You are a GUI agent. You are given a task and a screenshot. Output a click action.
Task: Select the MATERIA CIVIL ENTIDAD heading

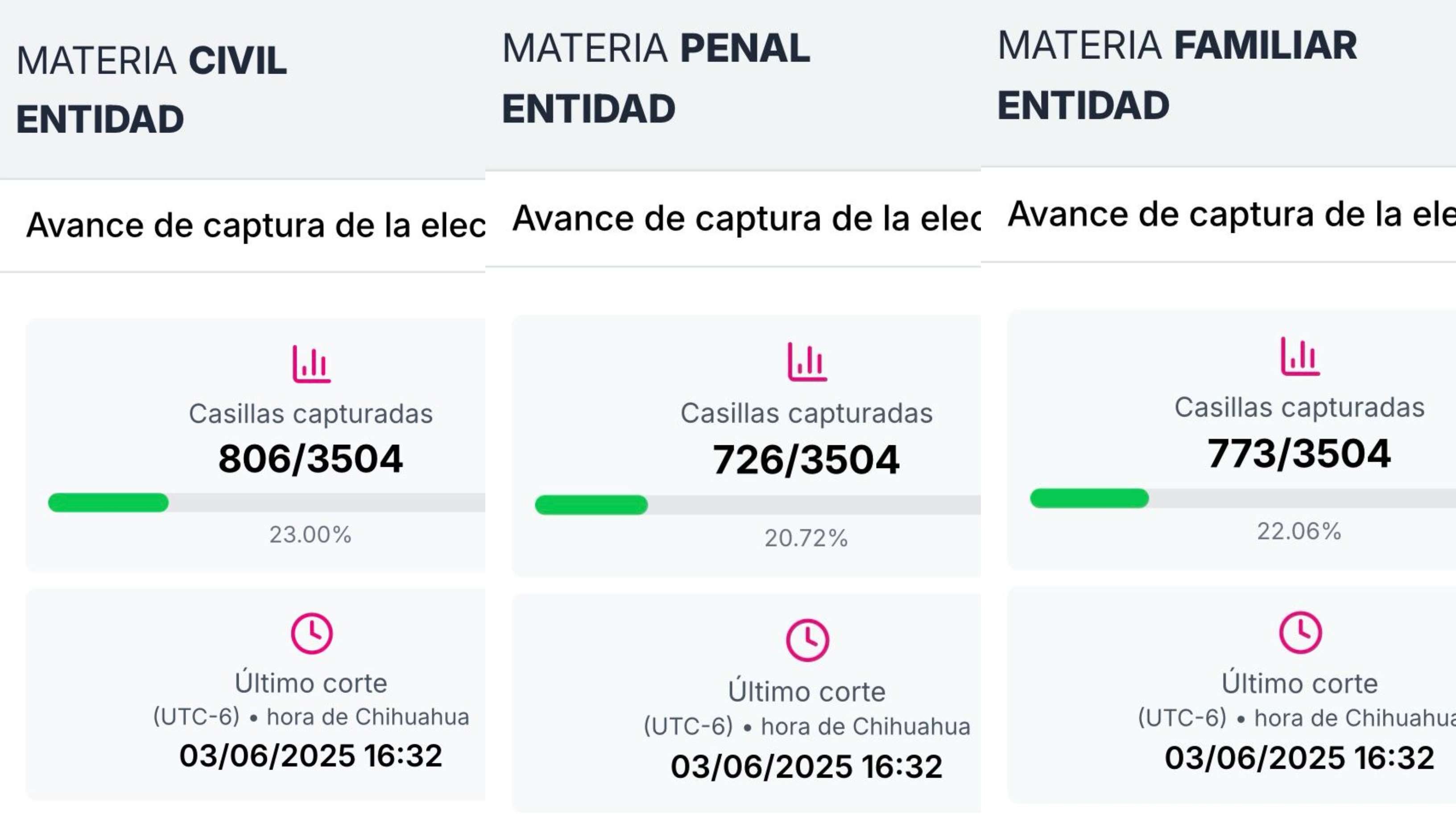click(x=152, y=89)
